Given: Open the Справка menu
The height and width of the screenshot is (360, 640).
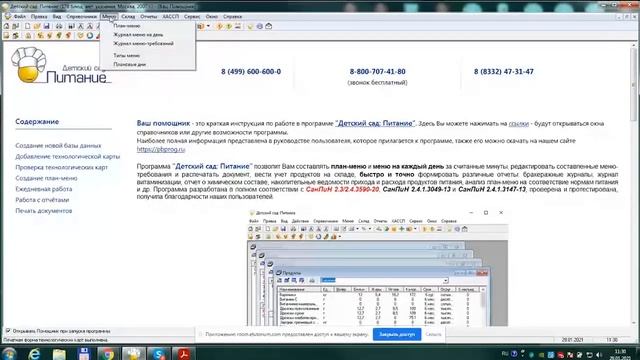Looking at the screenshot, I should click(x=233, y=17).
